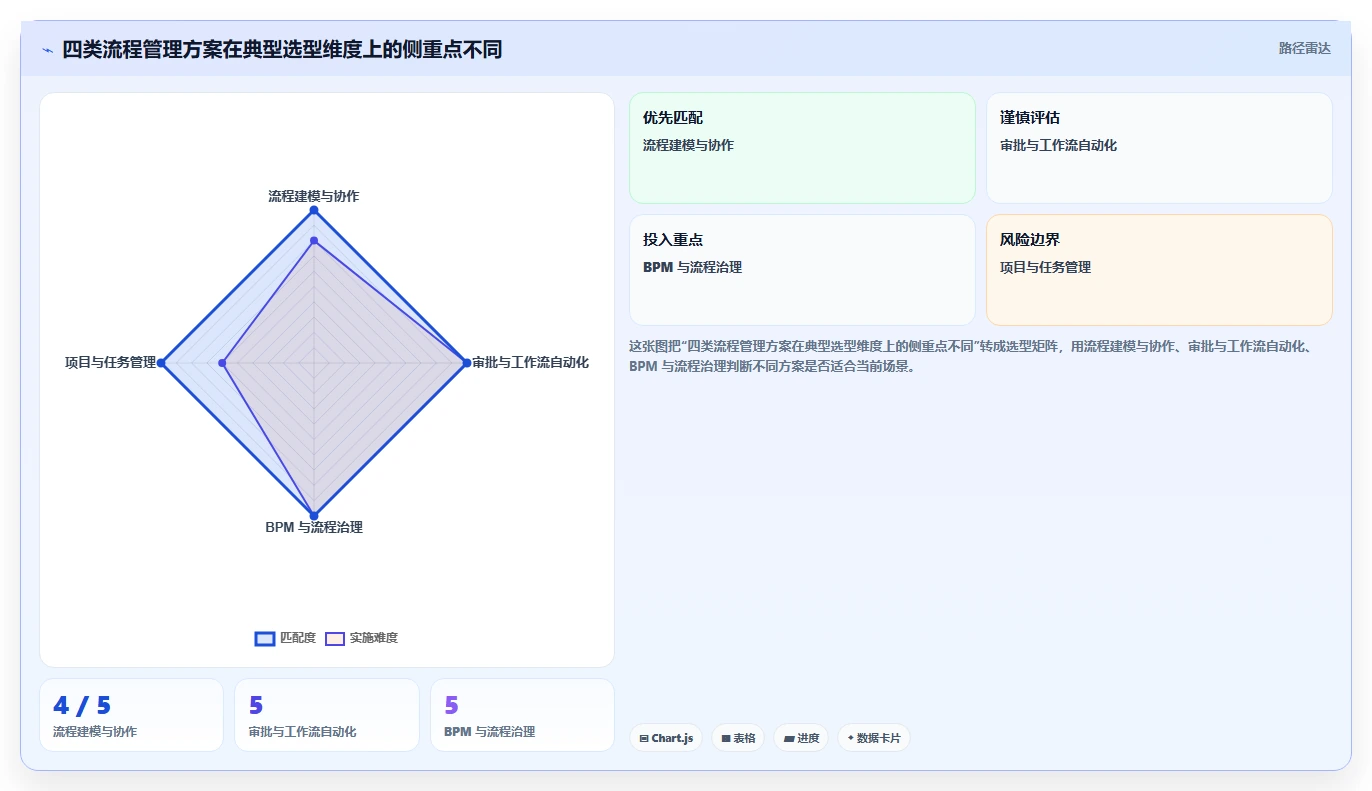
Task: Select the 进度 tag chip
Action: [801, 738]
